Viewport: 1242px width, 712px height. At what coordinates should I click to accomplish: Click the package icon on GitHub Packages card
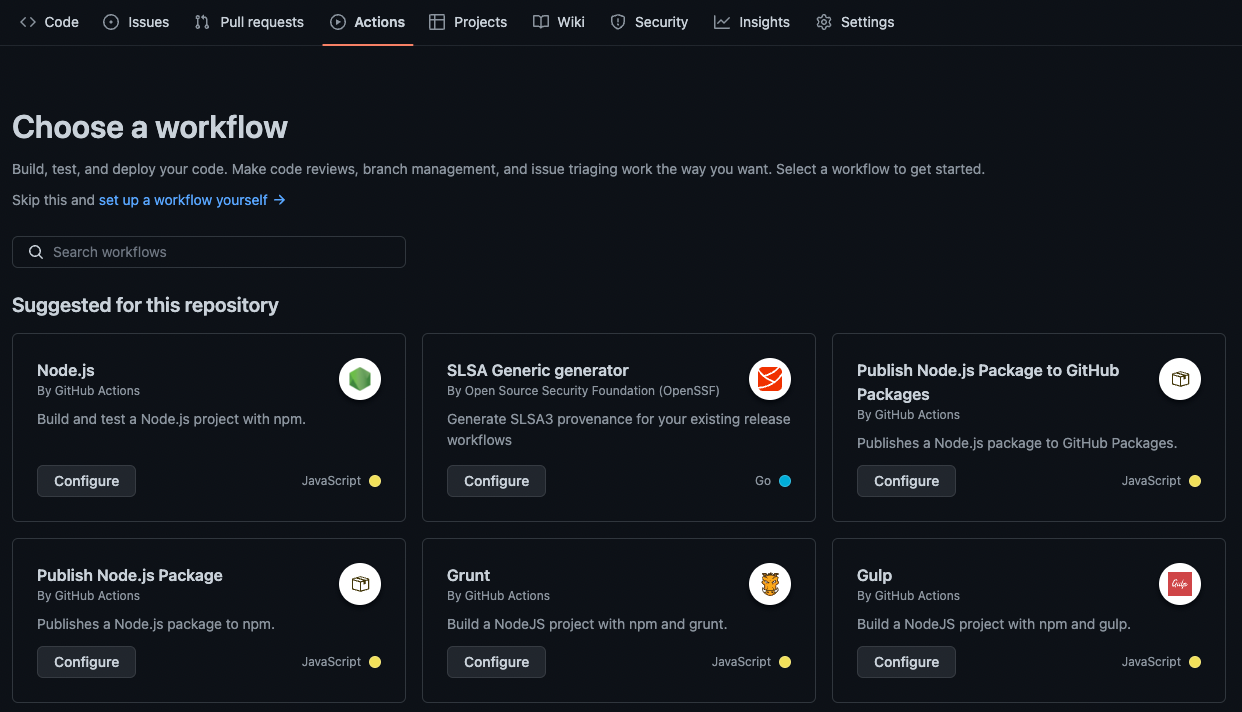click(1180, 379)
